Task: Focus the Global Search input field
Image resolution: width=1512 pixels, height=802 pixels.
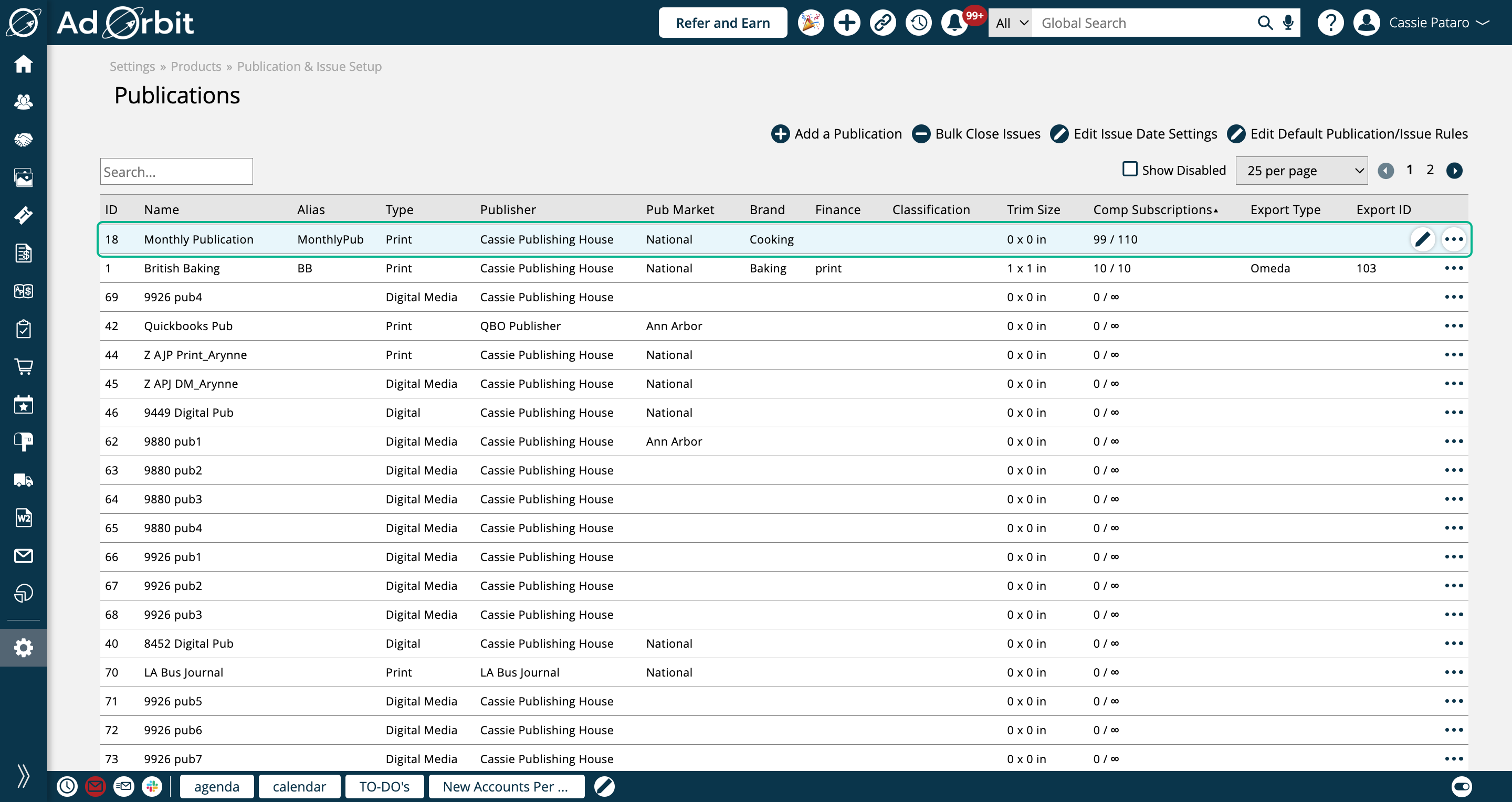Action: [1143, 23]
